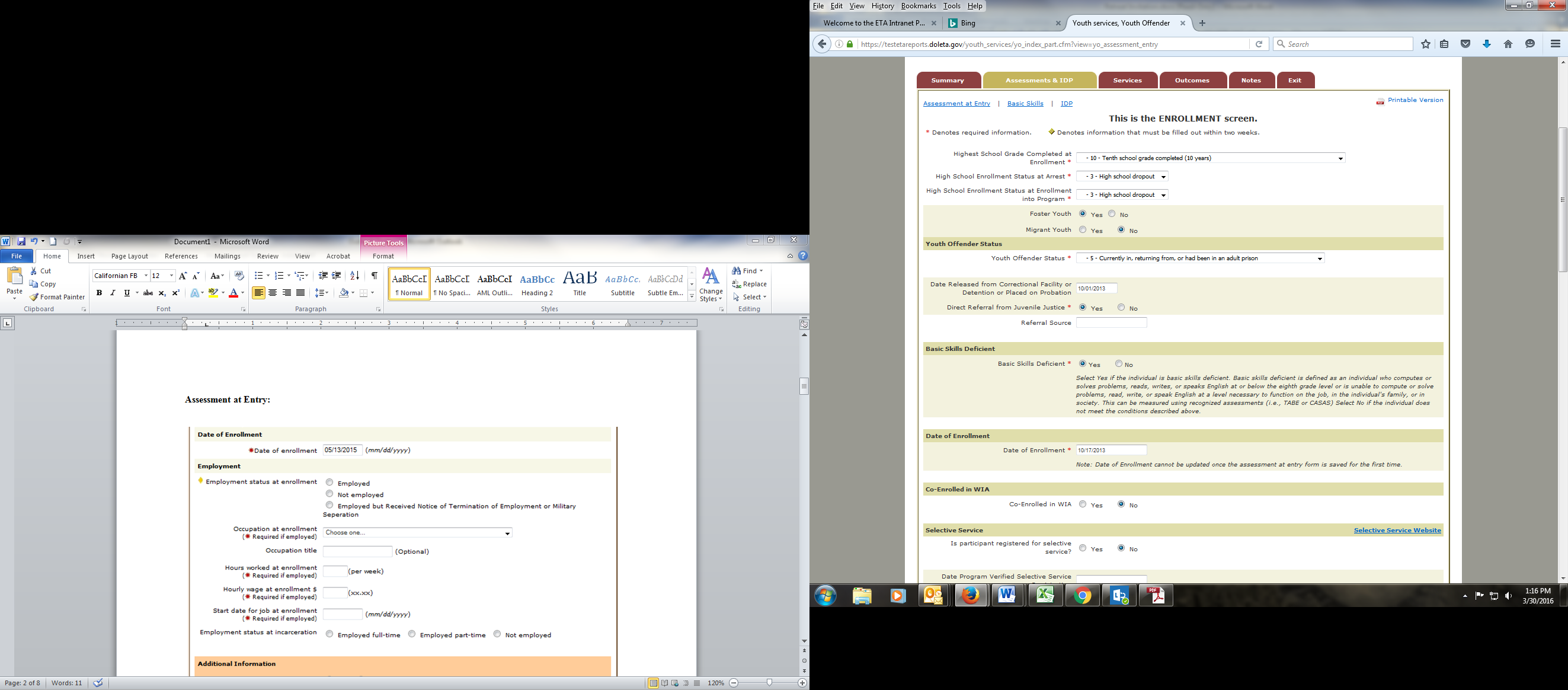Switch to the Services tab

pyautogui.click(x=1127, y=81)
